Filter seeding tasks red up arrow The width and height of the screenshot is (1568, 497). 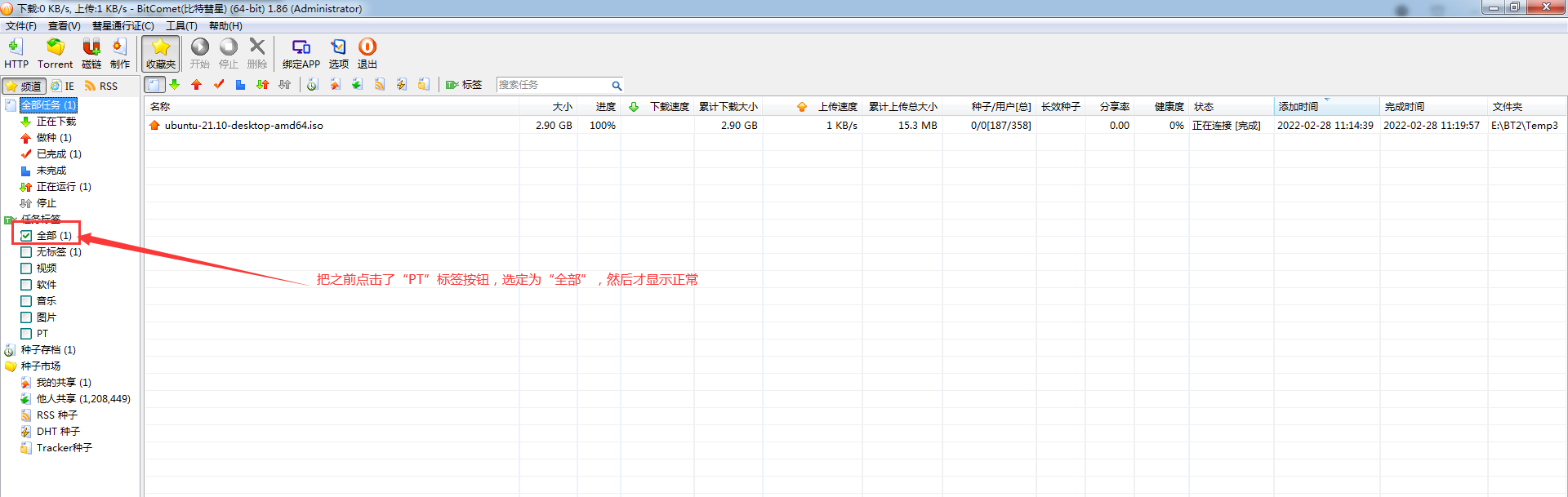click(196, 85)
